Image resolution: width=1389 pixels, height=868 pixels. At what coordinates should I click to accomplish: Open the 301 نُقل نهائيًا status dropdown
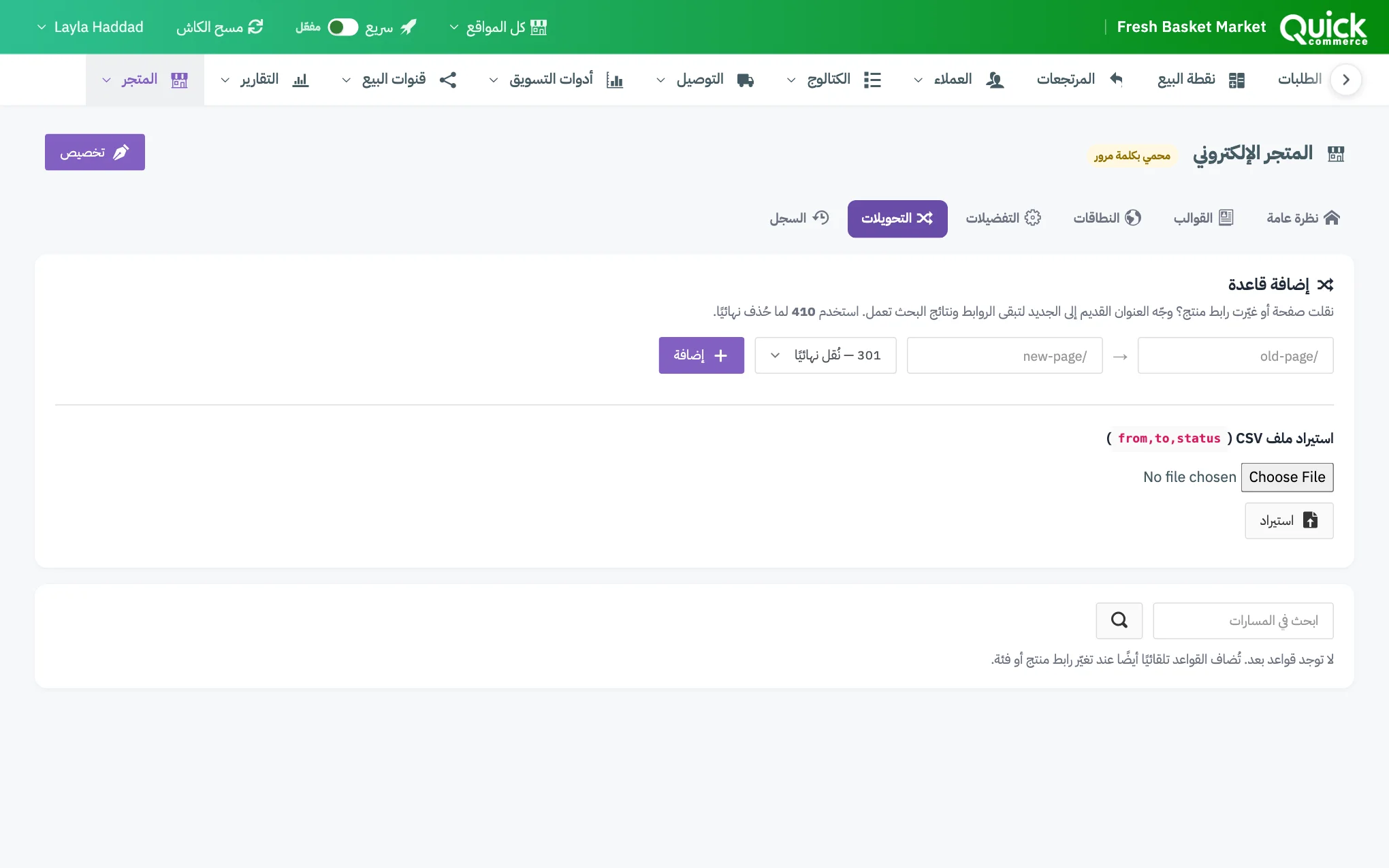[825, 355]
